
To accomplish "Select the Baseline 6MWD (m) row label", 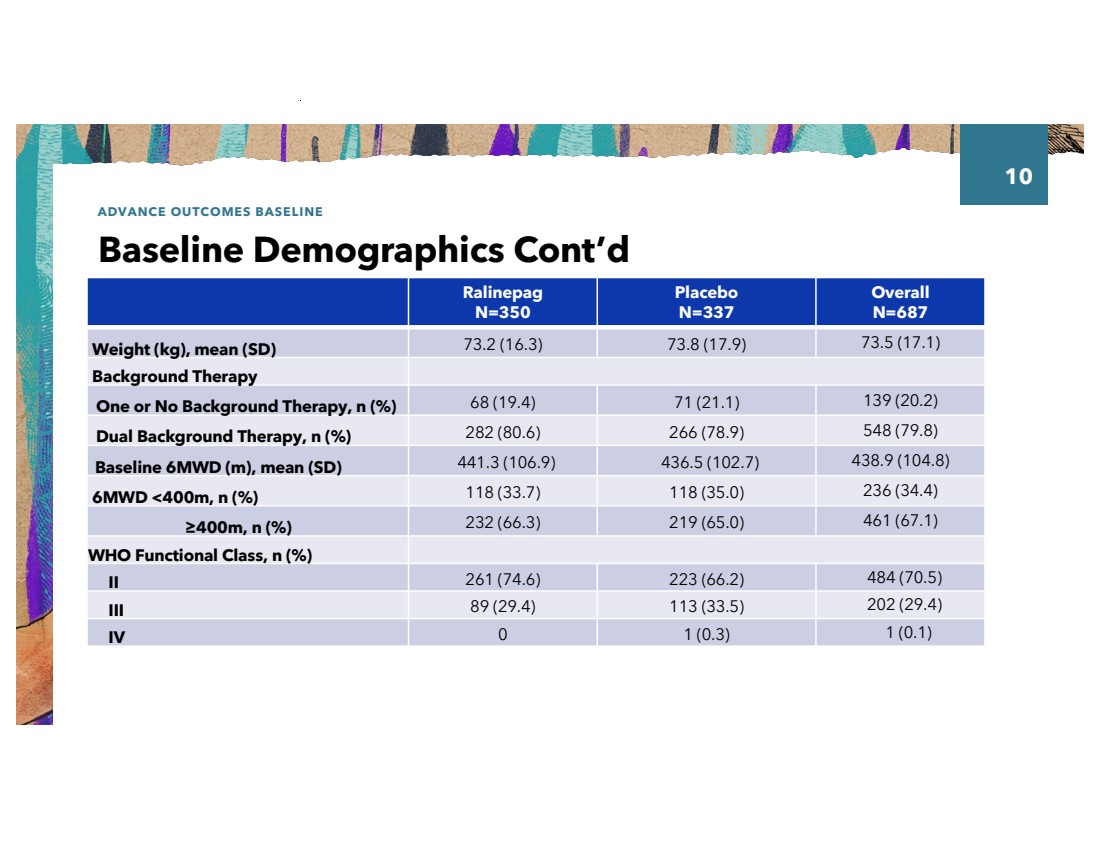I will (x=218, y=467).
